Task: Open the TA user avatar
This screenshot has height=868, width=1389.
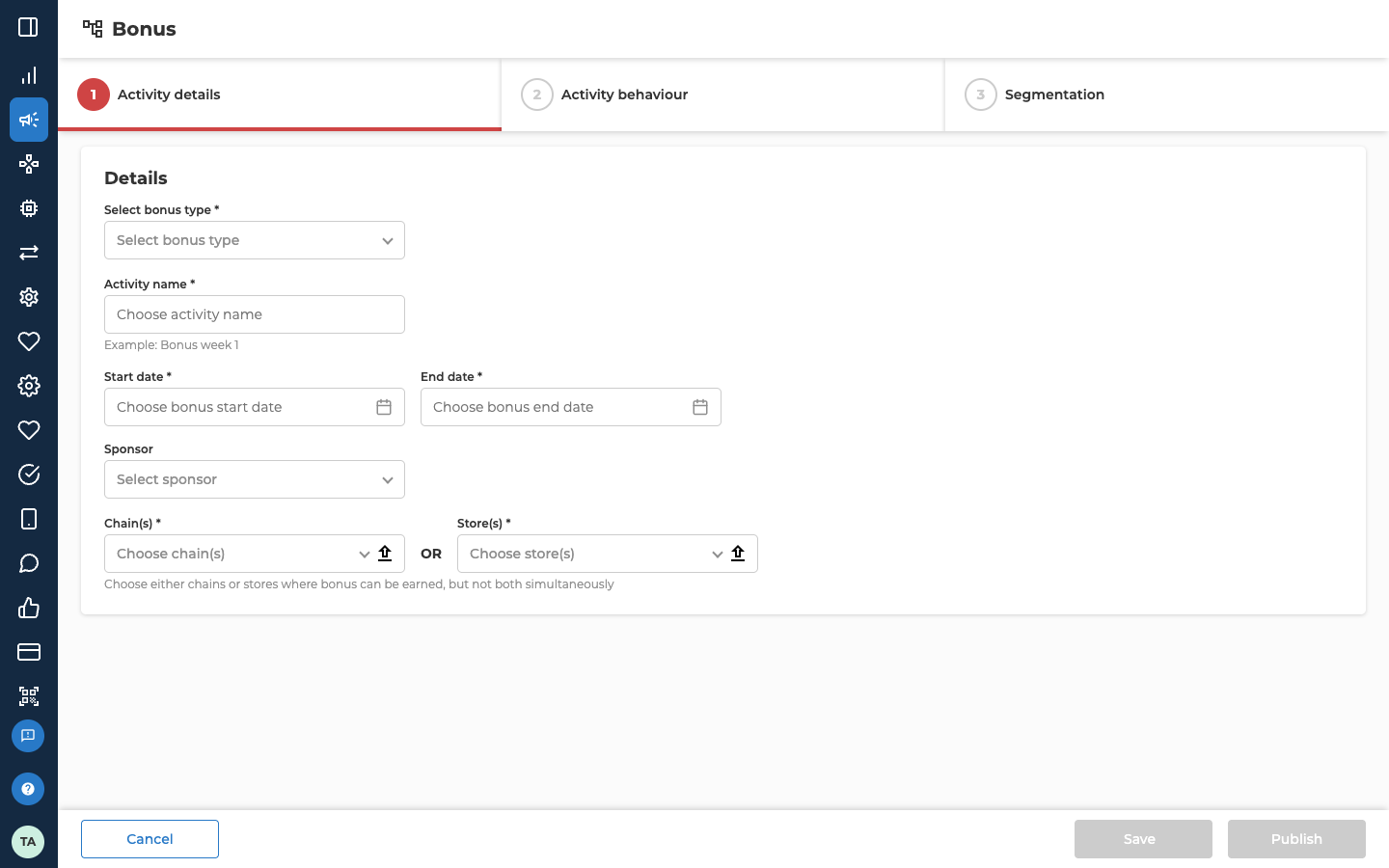Action: click(28, 841)
